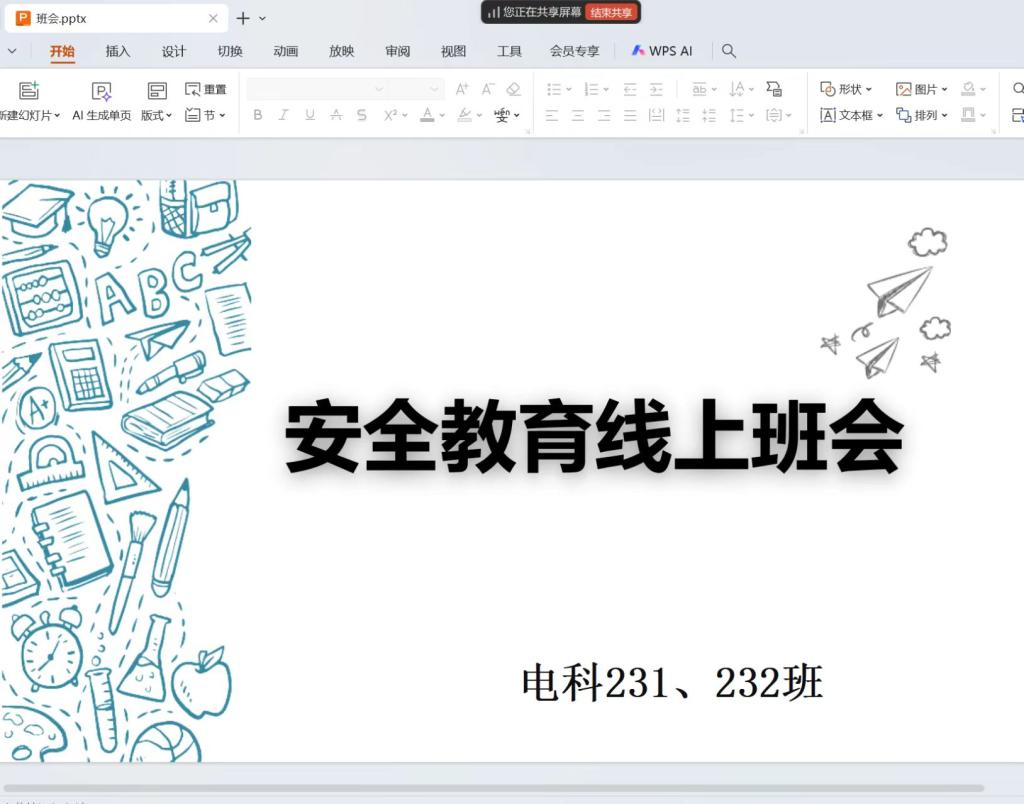Click the 重置 reset icon
Viewport: 1024px width, 804px height.
point(206,90)
